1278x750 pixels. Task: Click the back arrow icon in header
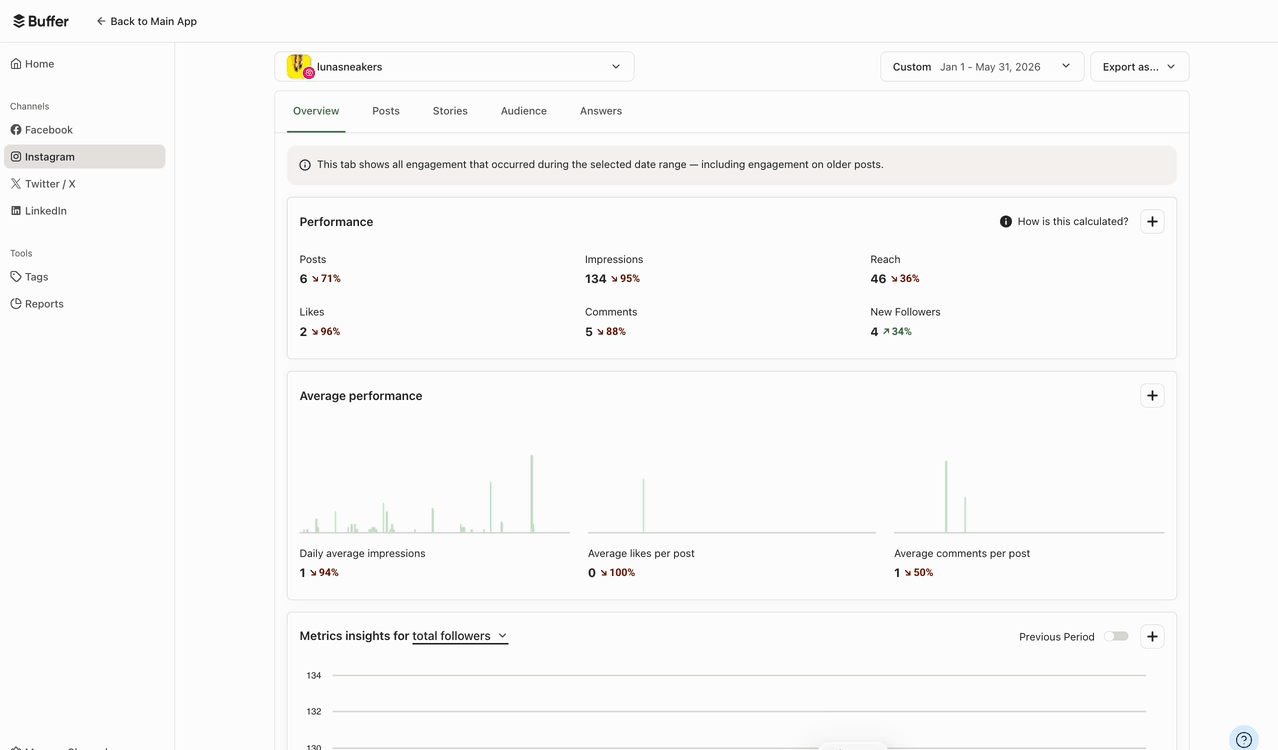(x=101, y=21)
